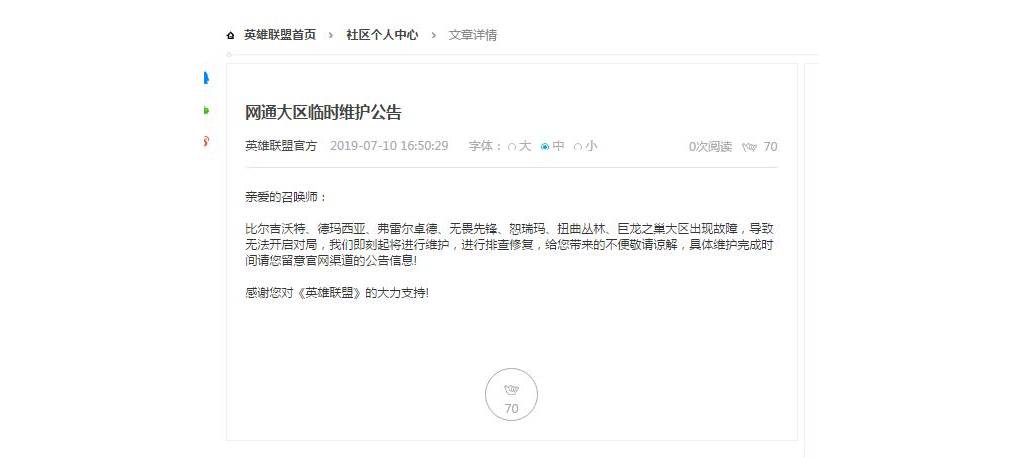1024x458 pixels.
Task: Click the like icon beside 0次阅读
Action: coord(749,147)
